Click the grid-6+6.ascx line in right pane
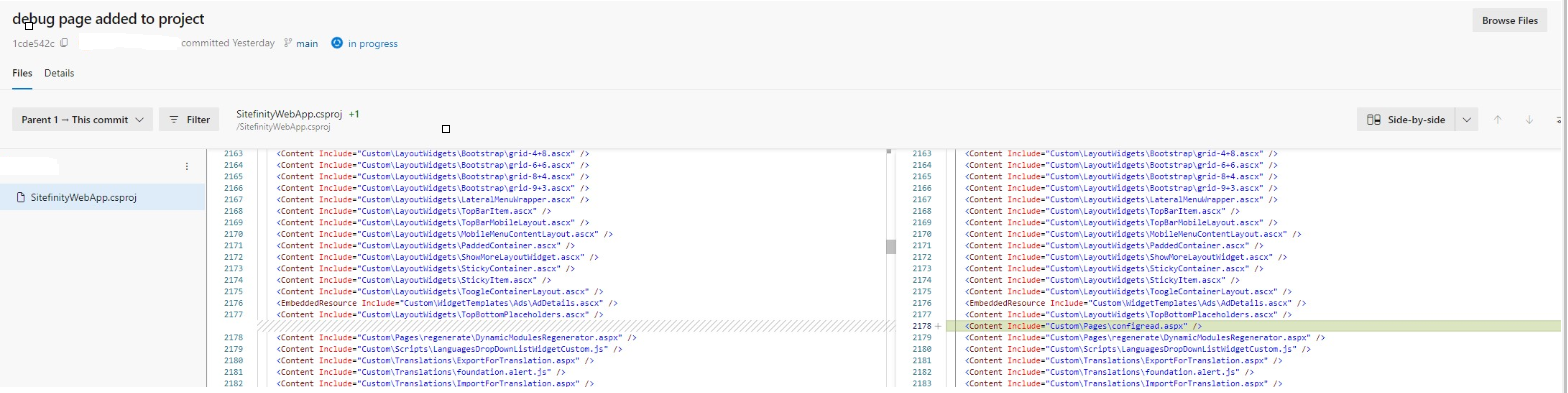The image size is (1568, 393). (x=1121, y=165)
